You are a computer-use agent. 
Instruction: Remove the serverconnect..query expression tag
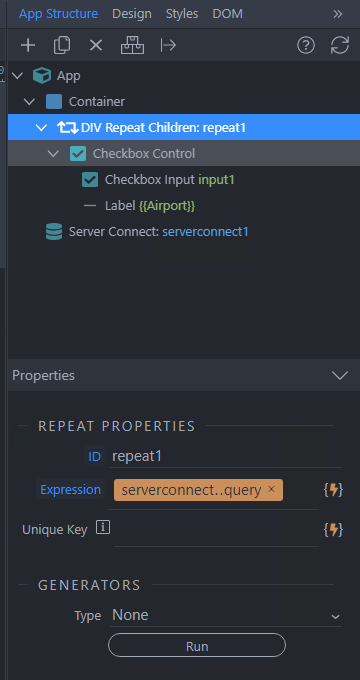[272, 489]
